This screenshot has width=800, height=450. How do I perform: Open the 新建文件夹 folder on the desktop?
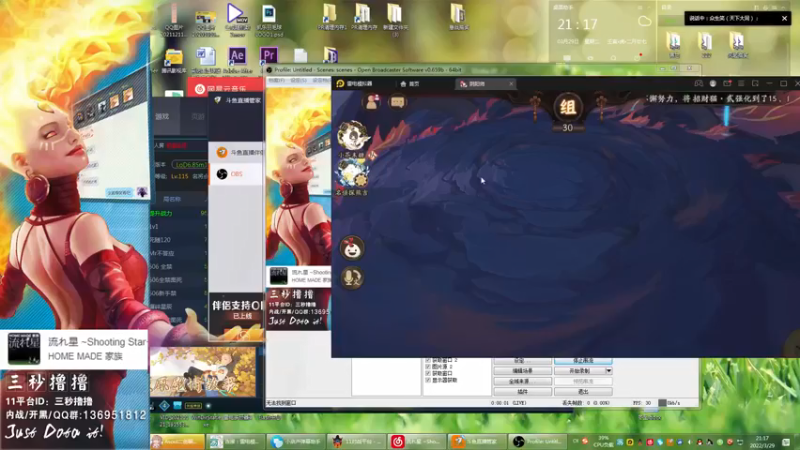point(394,19)
